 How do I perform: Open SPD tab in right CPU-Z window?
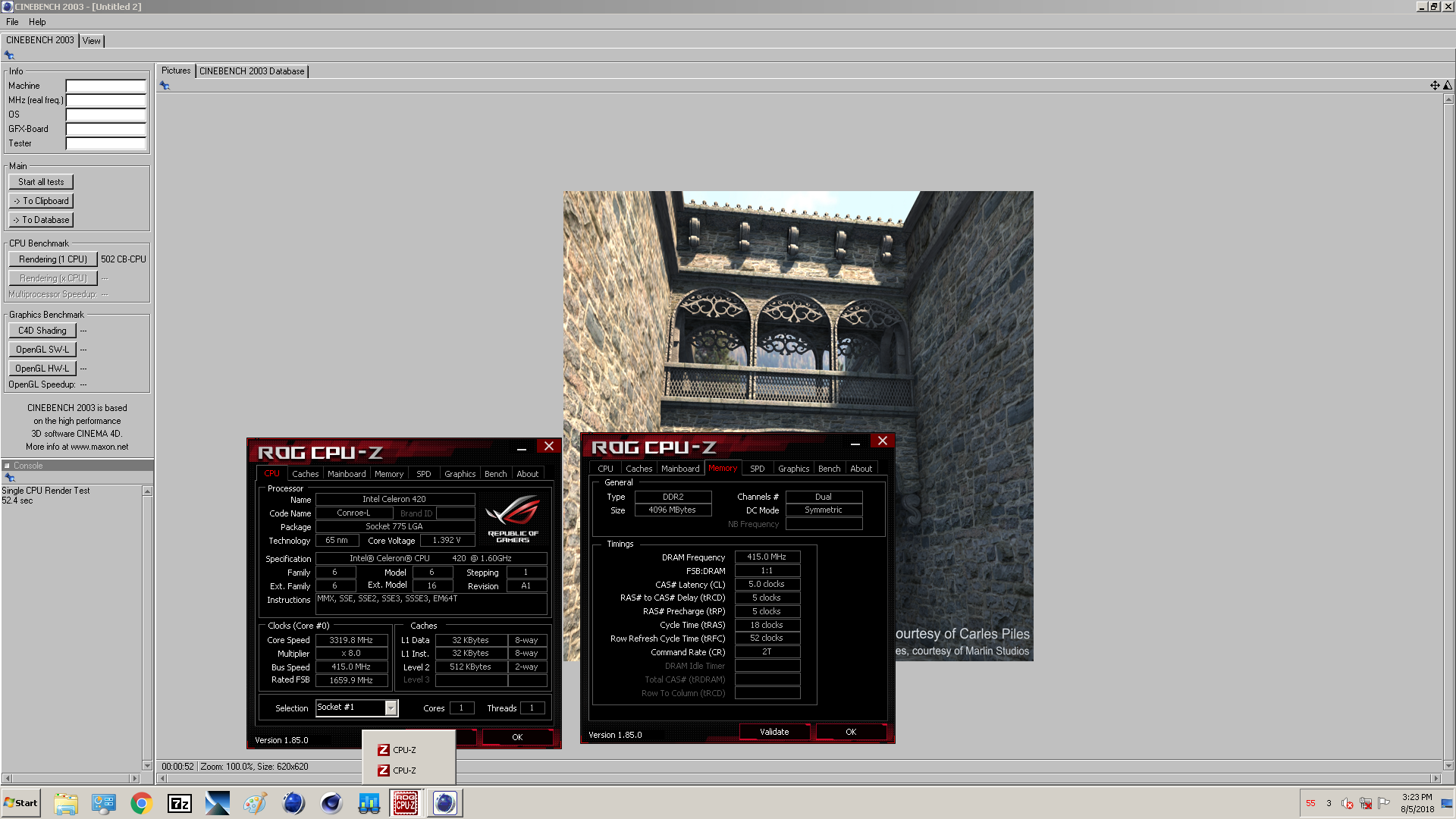pos(757,469)
